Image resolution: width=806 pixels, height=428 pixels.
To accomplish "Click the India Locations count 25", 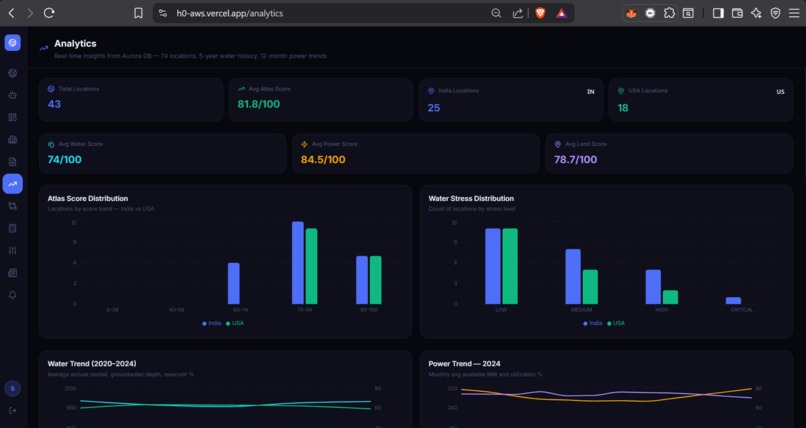I will tap(434, 108).
